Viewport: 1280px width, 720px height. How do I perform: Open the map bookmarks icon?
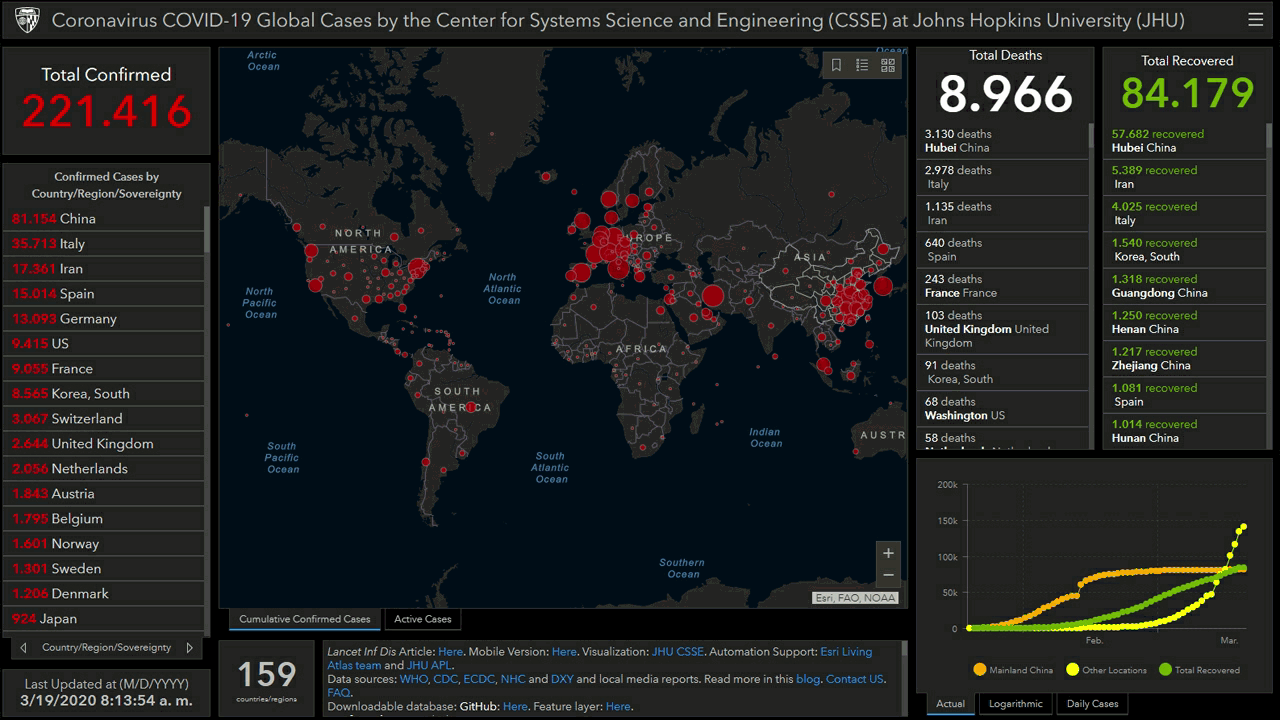(836, 64)
